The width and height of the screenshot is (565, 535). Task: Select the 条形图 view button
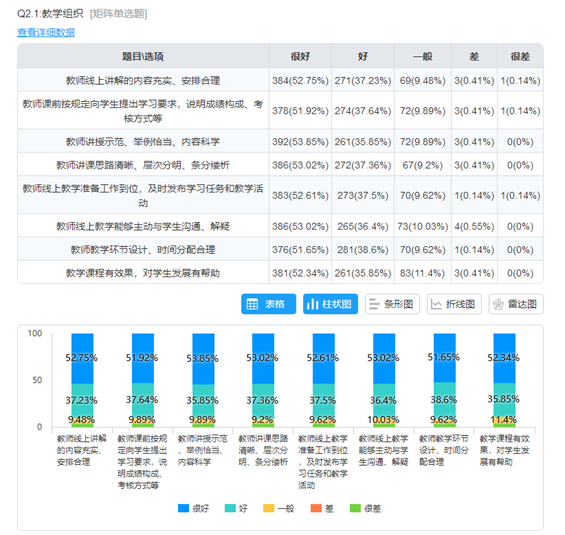coord(392,304)
